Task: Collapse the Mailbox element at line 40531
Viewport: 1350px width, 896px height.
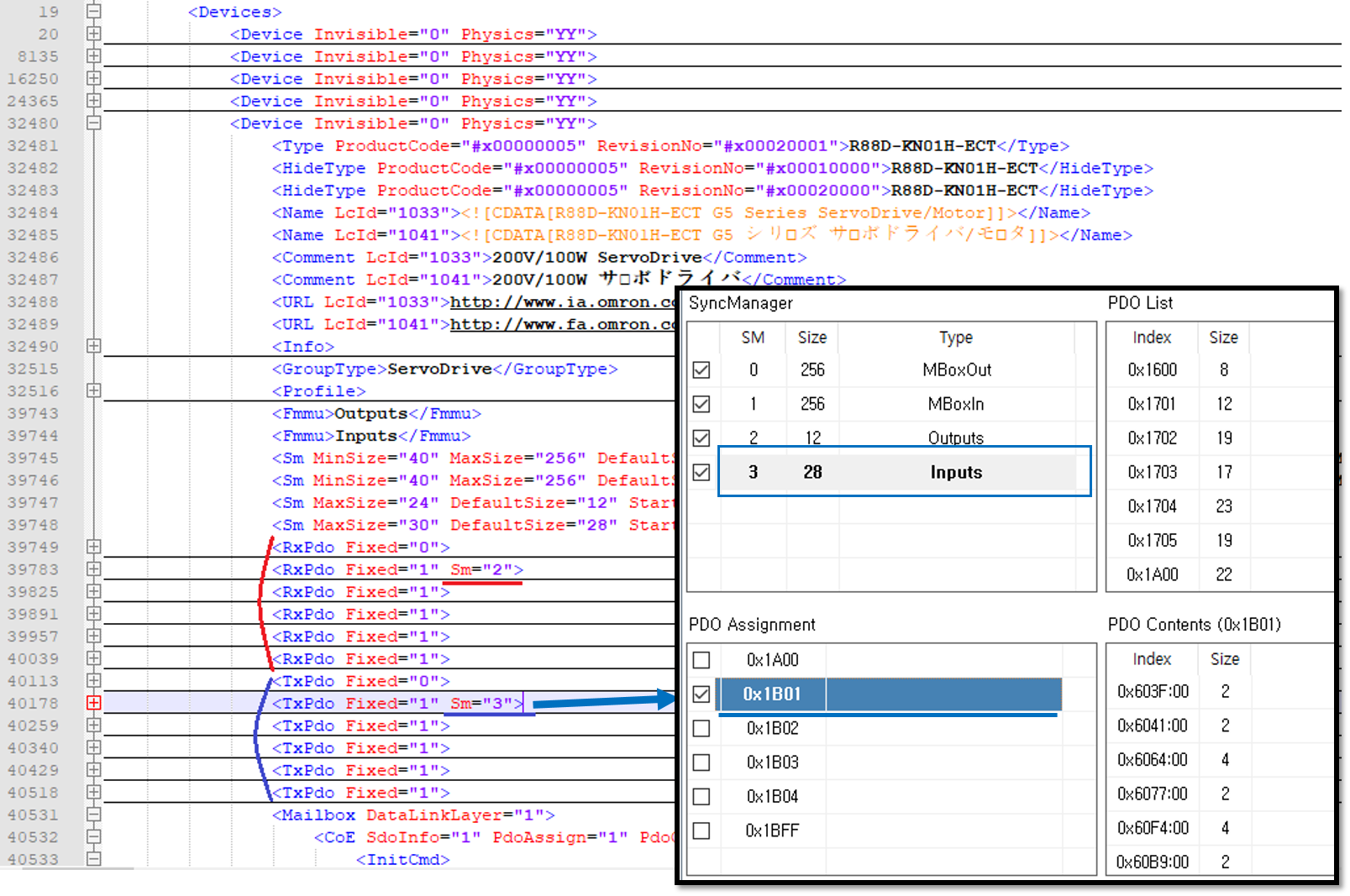Action: (93, 815)
